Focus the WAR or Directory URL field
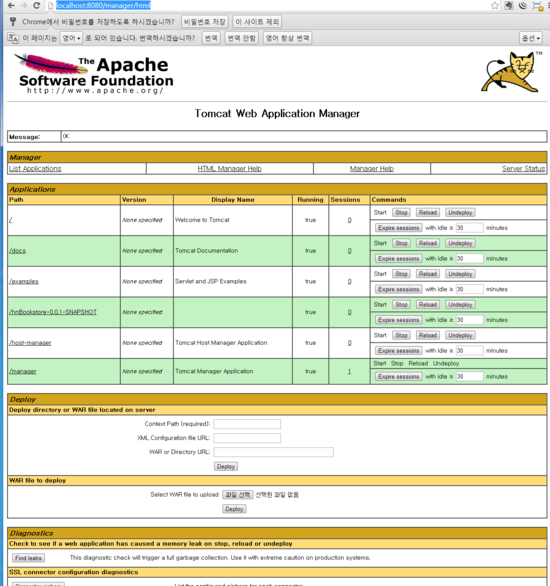Image resolution: width=550 pixels, height=586 pixels. (x=274, y=452)
